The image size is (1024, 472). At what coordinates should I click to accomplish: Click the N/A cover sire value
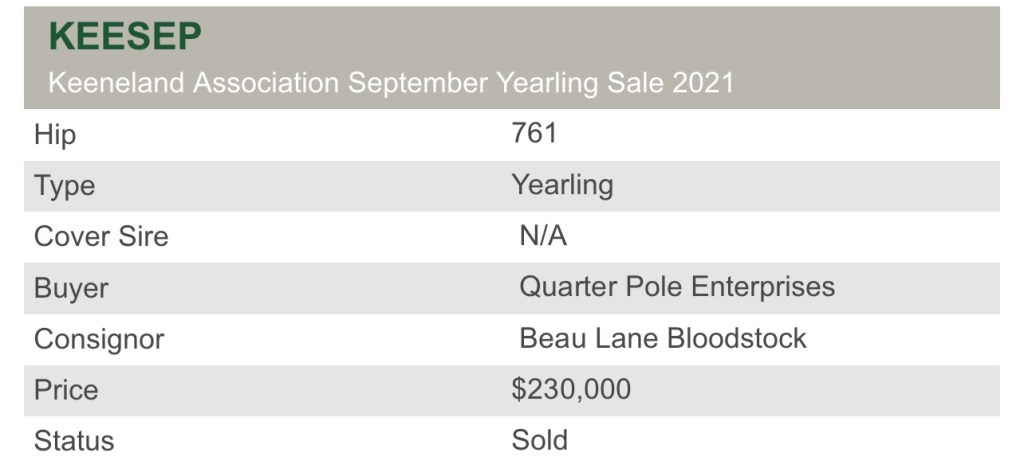[x=543, y=236]
